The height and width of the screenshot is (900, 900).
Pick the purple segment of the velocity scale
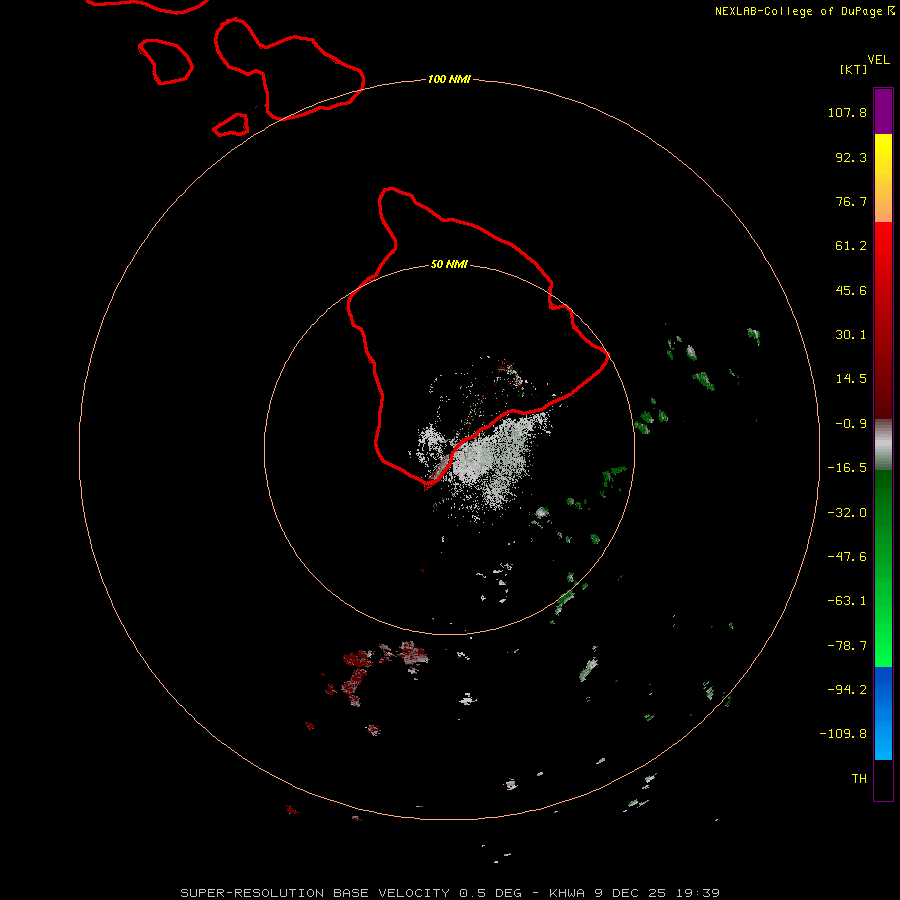[x=883, y=111]
